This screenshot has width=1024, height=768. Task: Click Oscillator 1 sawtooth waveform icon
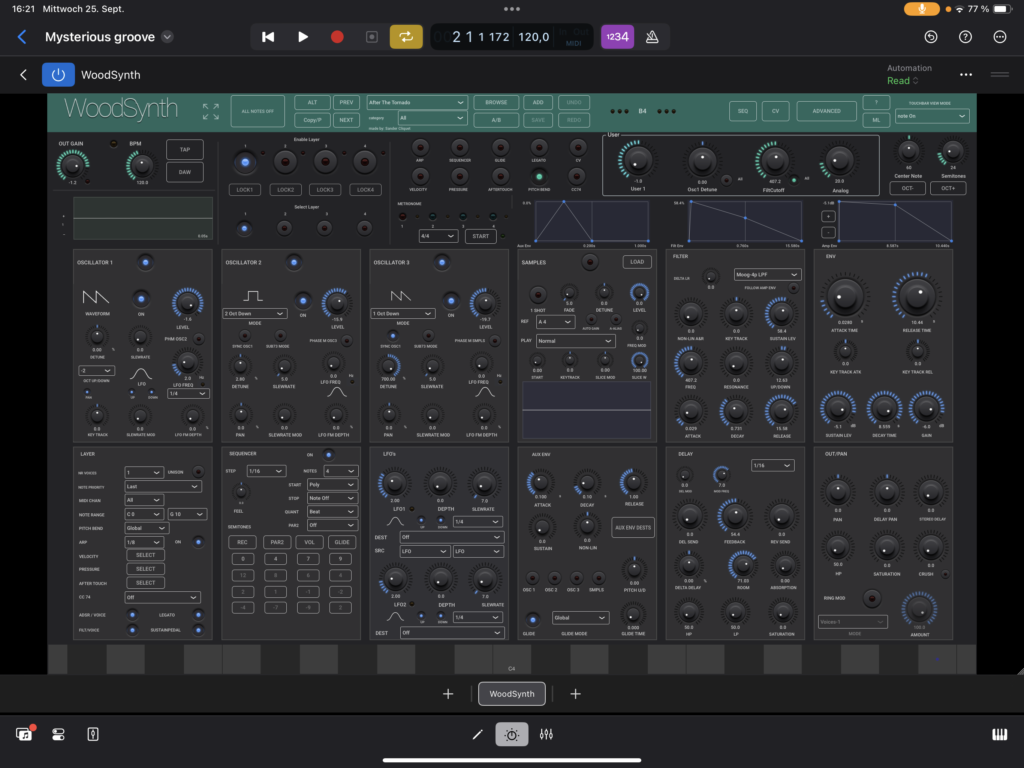(95, 297)
